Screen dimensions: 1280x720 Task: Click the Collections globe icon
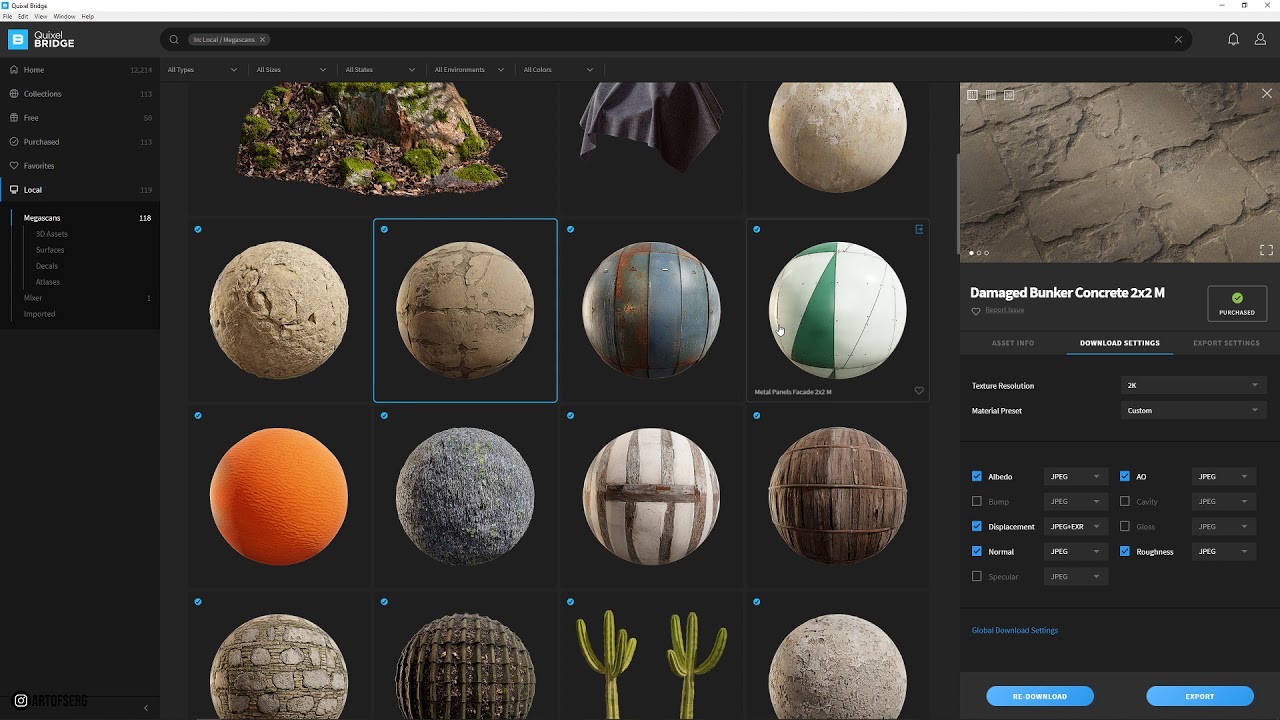pyautogui.click(x=14, y=94)
